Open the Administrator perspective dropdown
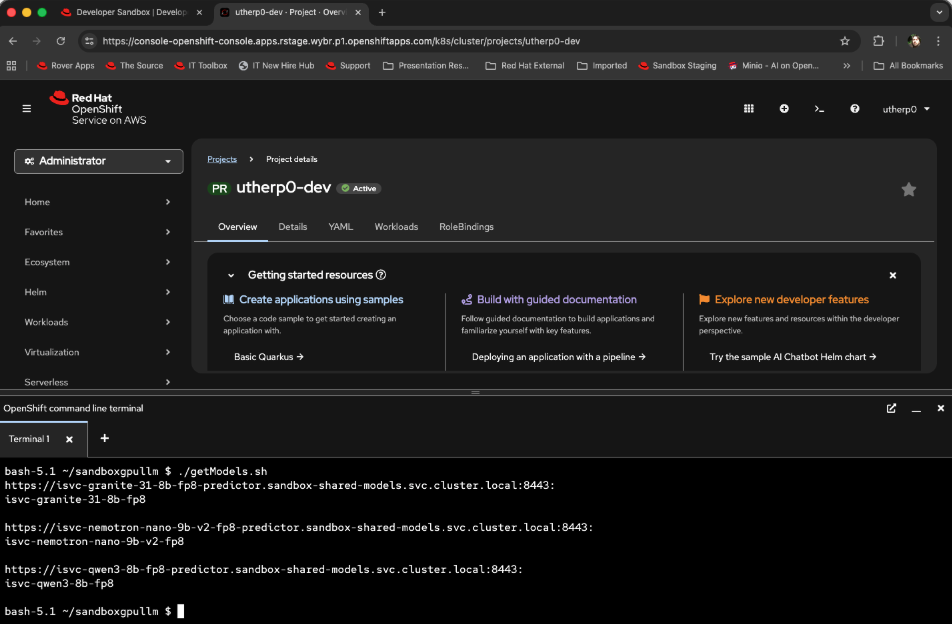Screen dimensions: 952x624 pyautogui.click(x=98, y=161)
